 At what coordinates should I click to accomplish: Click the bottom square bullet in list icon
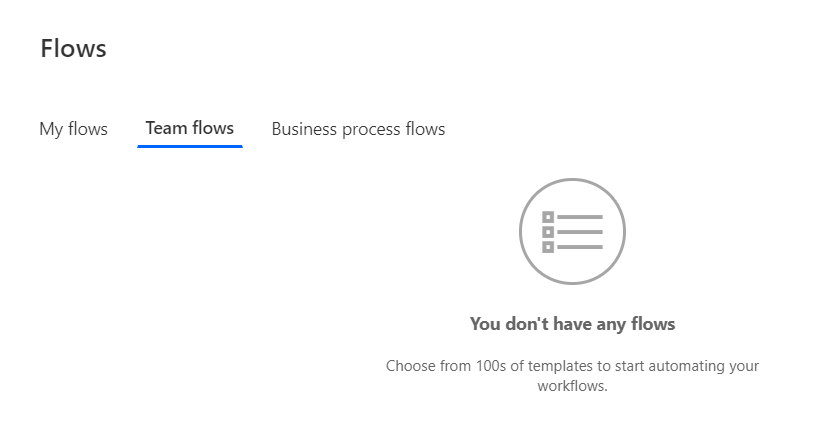(548, 247)
